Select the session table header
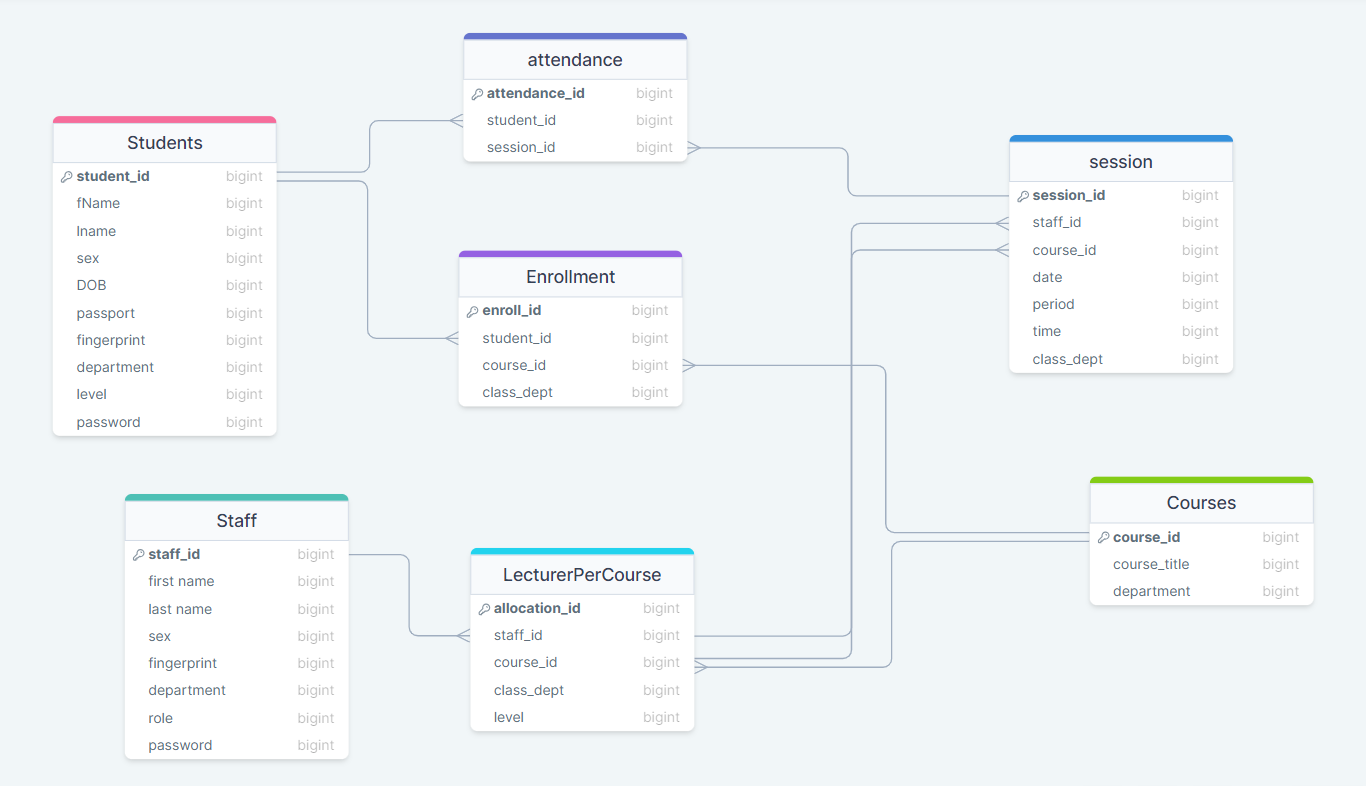Viewport: 1366px width, 786px height. point(1121,162)
